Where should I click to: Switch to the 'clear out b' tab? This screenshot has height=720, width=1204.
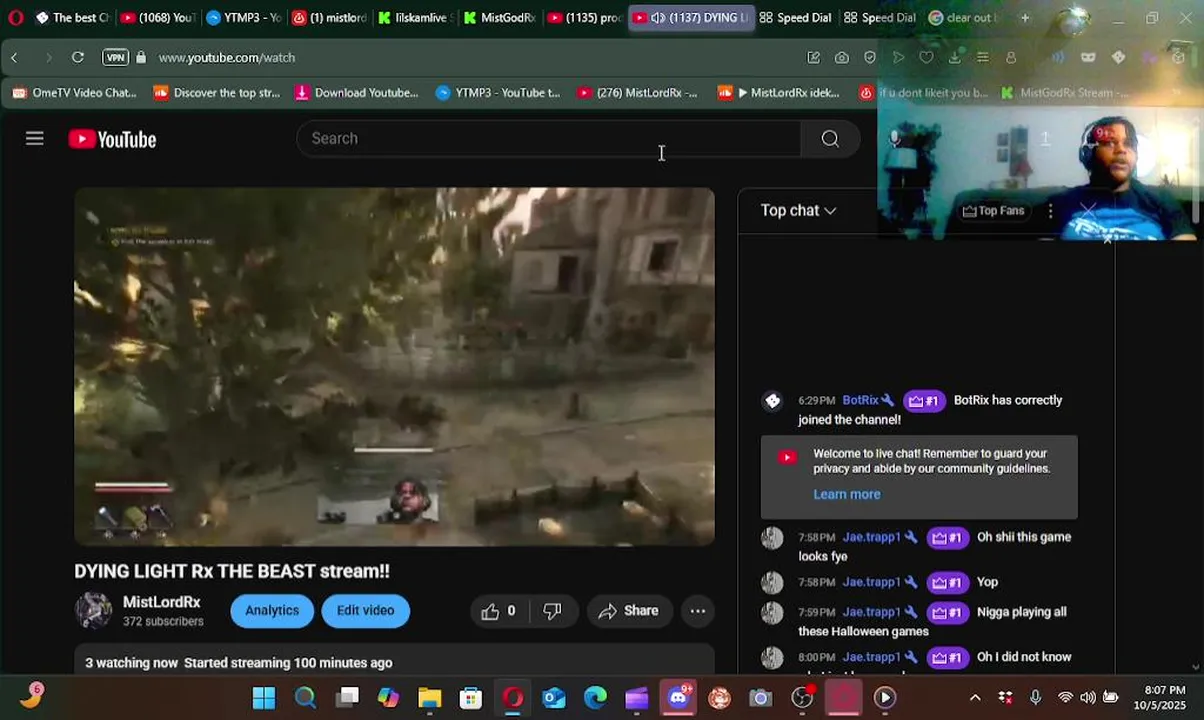coord(964,18)
